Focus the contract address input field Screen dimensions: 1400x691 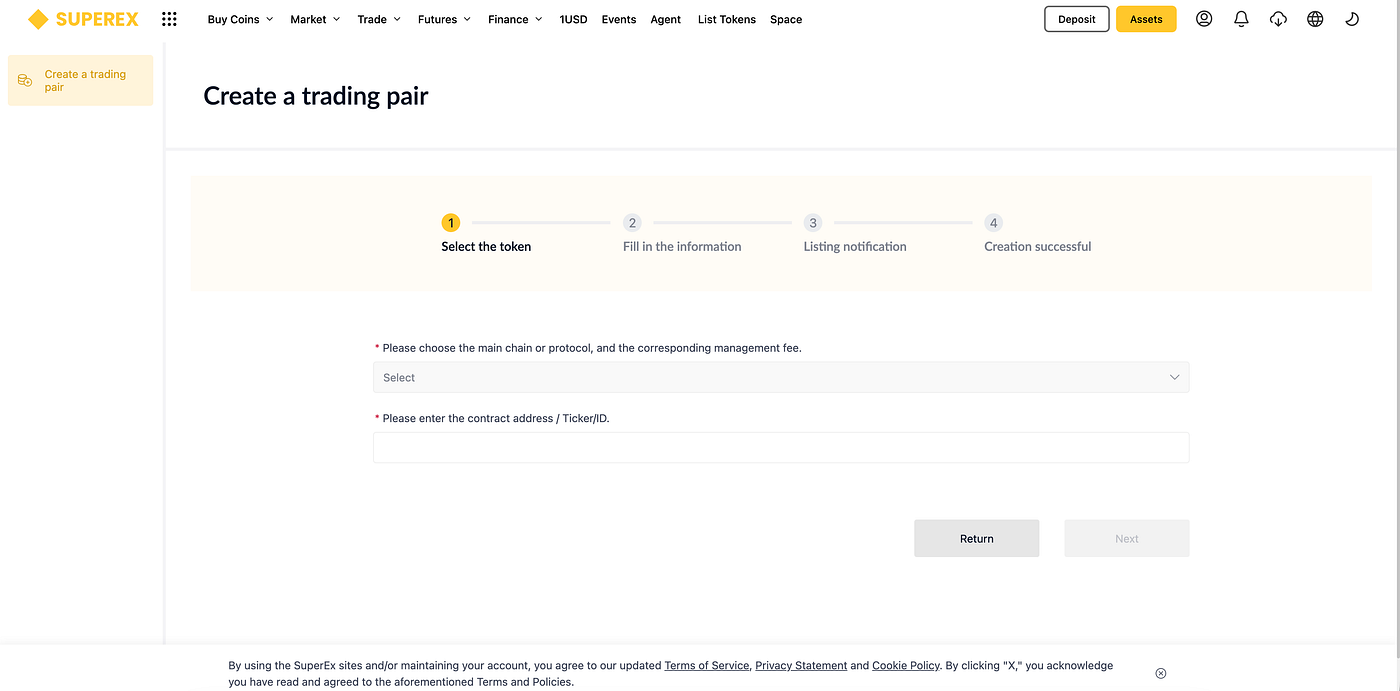781,447
